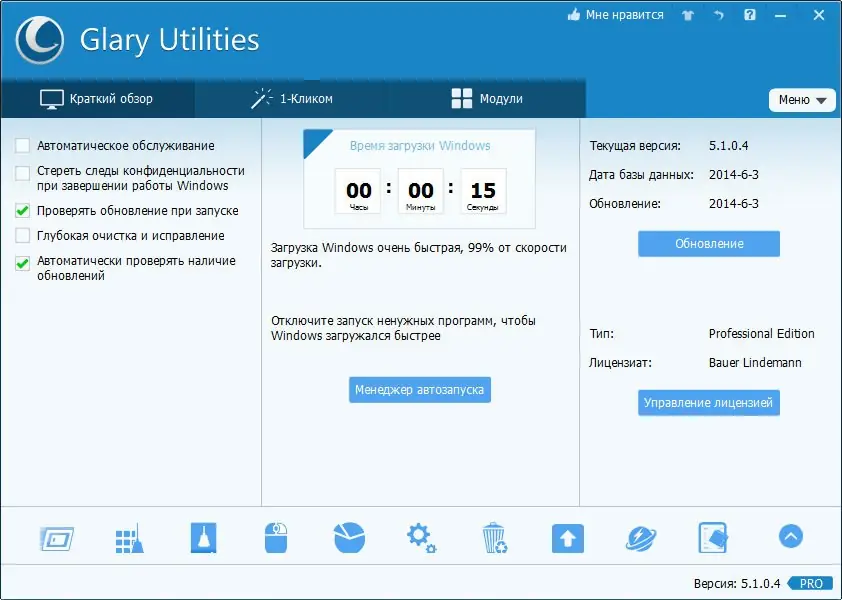Enable 'Глубокая очистка и исправление' checkbox
Image resolution: width=842 pixels, height=600 pixels.
click(x=23, y=235)
